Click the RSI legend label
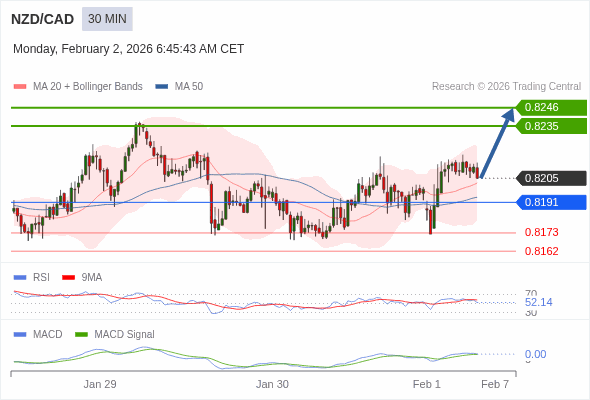The width and height of the screenshot is (590, 400). (x=41, y=278)
